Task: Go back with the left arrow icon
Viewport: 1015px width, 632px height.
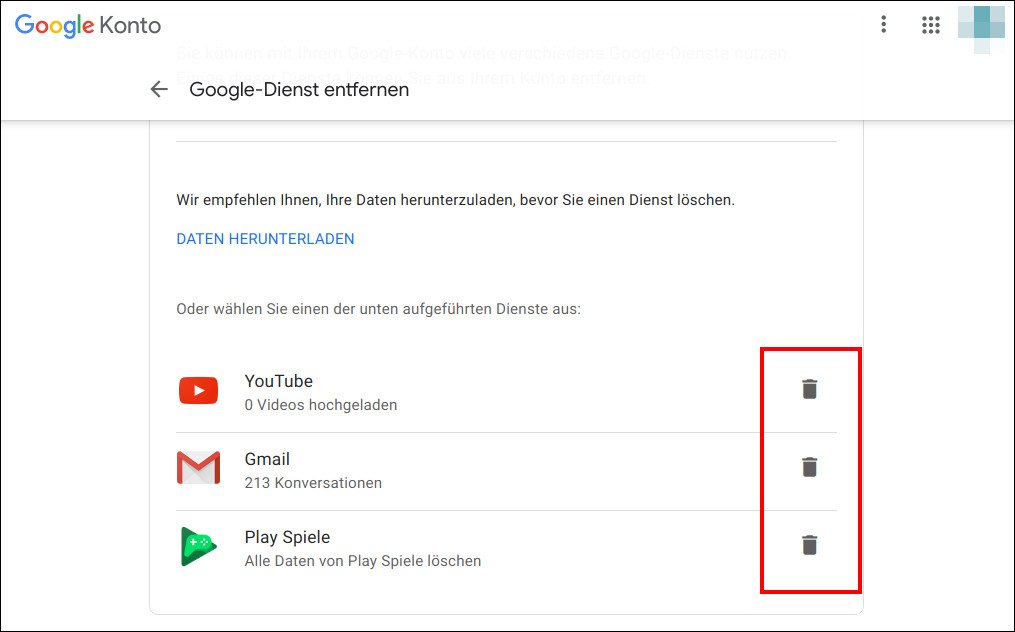Action: (159, 89)
